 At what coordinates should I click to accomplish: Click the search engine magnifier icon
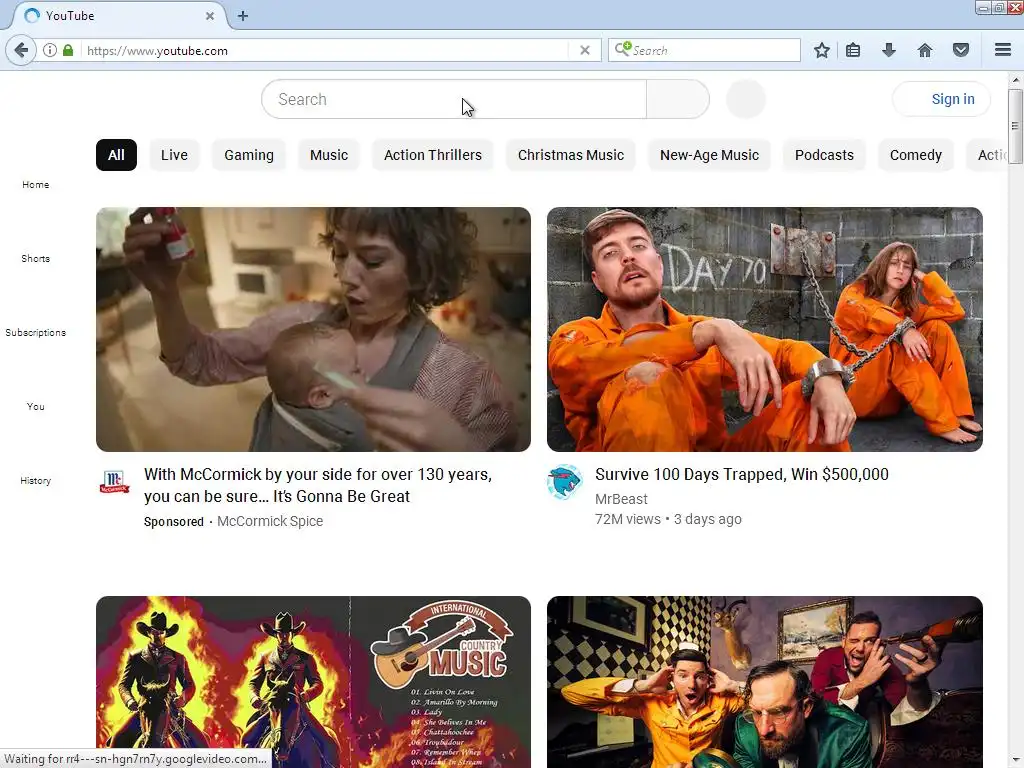622,50
